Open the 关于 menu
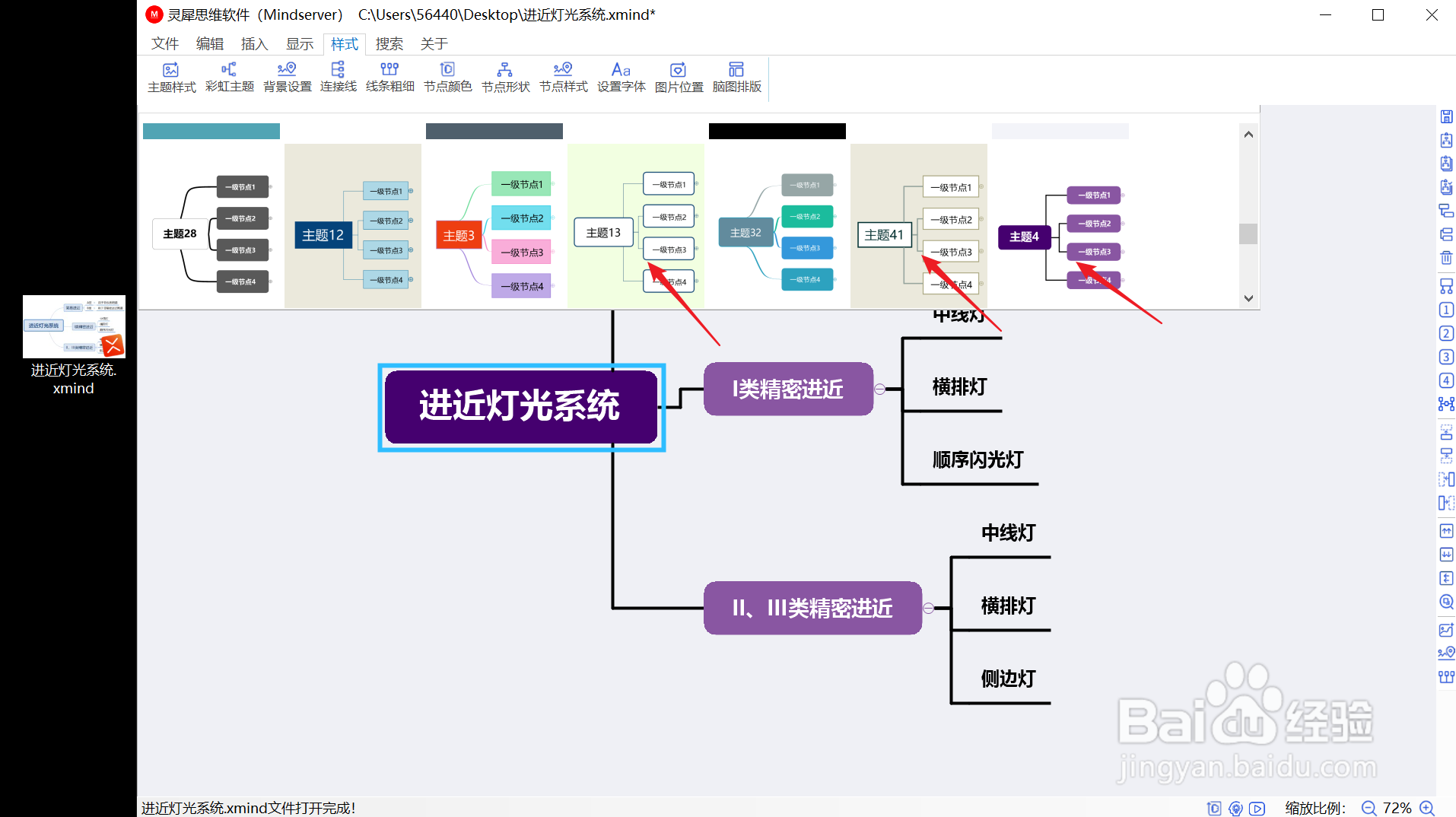The image size is (1456, 817). (434, 44)
